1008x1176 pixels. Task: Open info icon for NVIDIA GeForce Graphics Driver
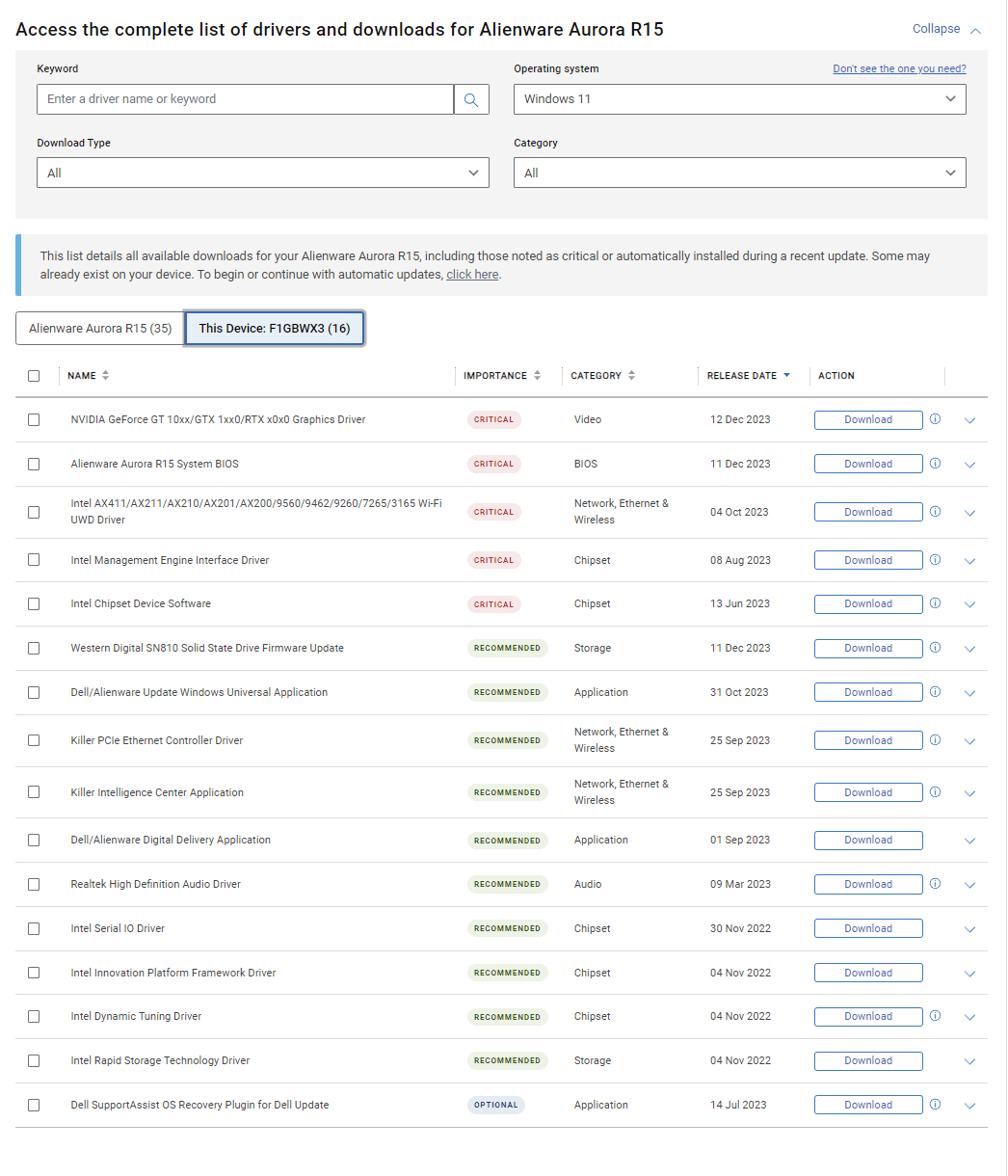[935, 419]
